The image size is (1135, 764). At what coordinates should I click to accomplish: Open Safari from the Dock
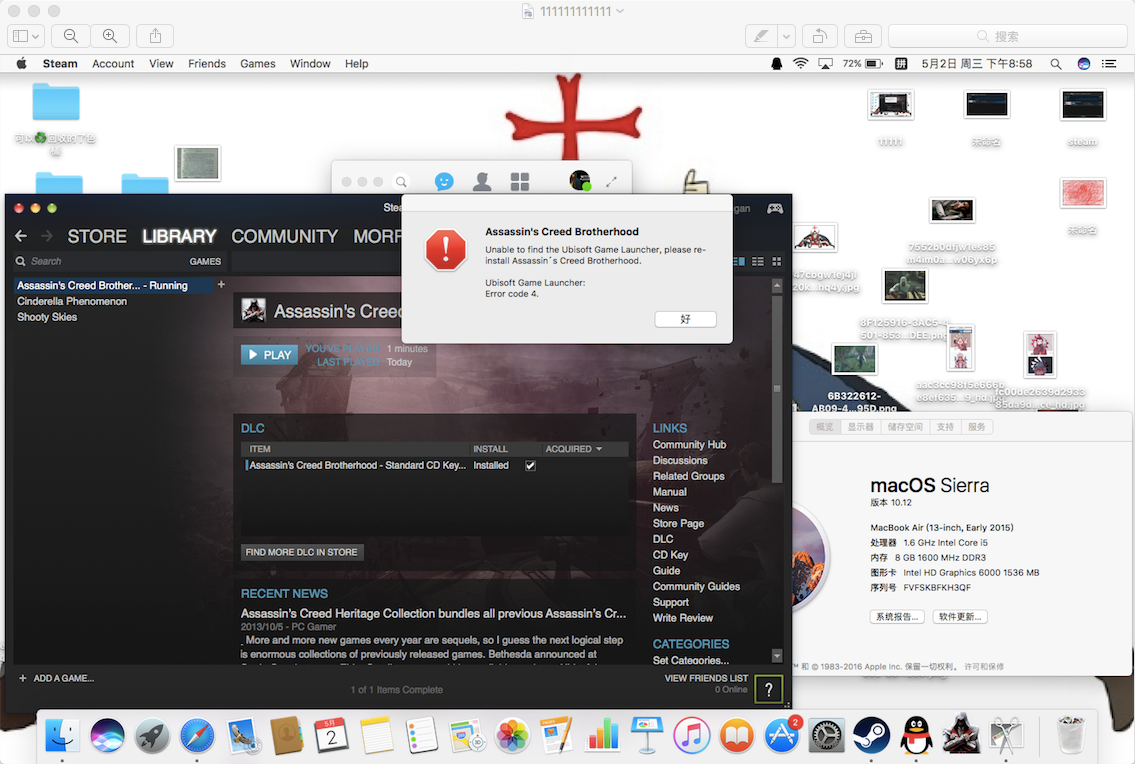(x=197, y=736)
